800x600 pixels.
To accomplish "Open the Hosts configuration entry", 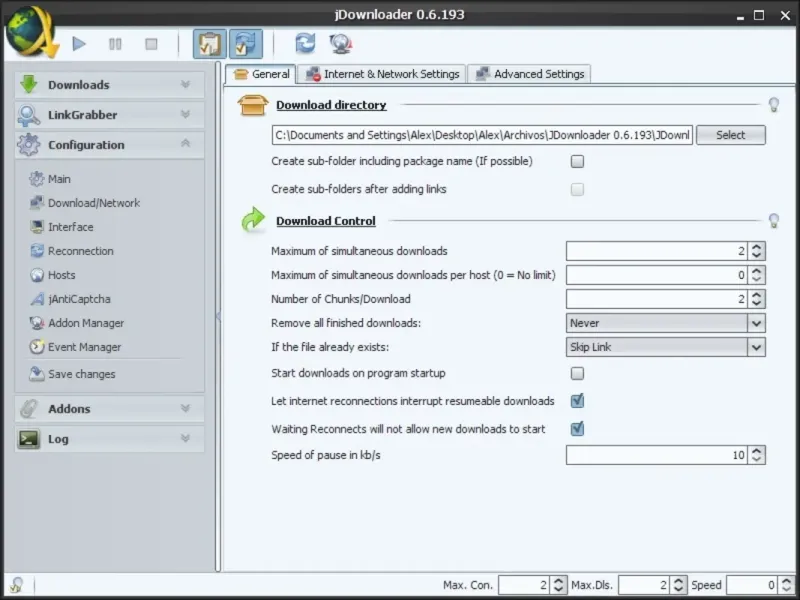I will click(62, 275).
